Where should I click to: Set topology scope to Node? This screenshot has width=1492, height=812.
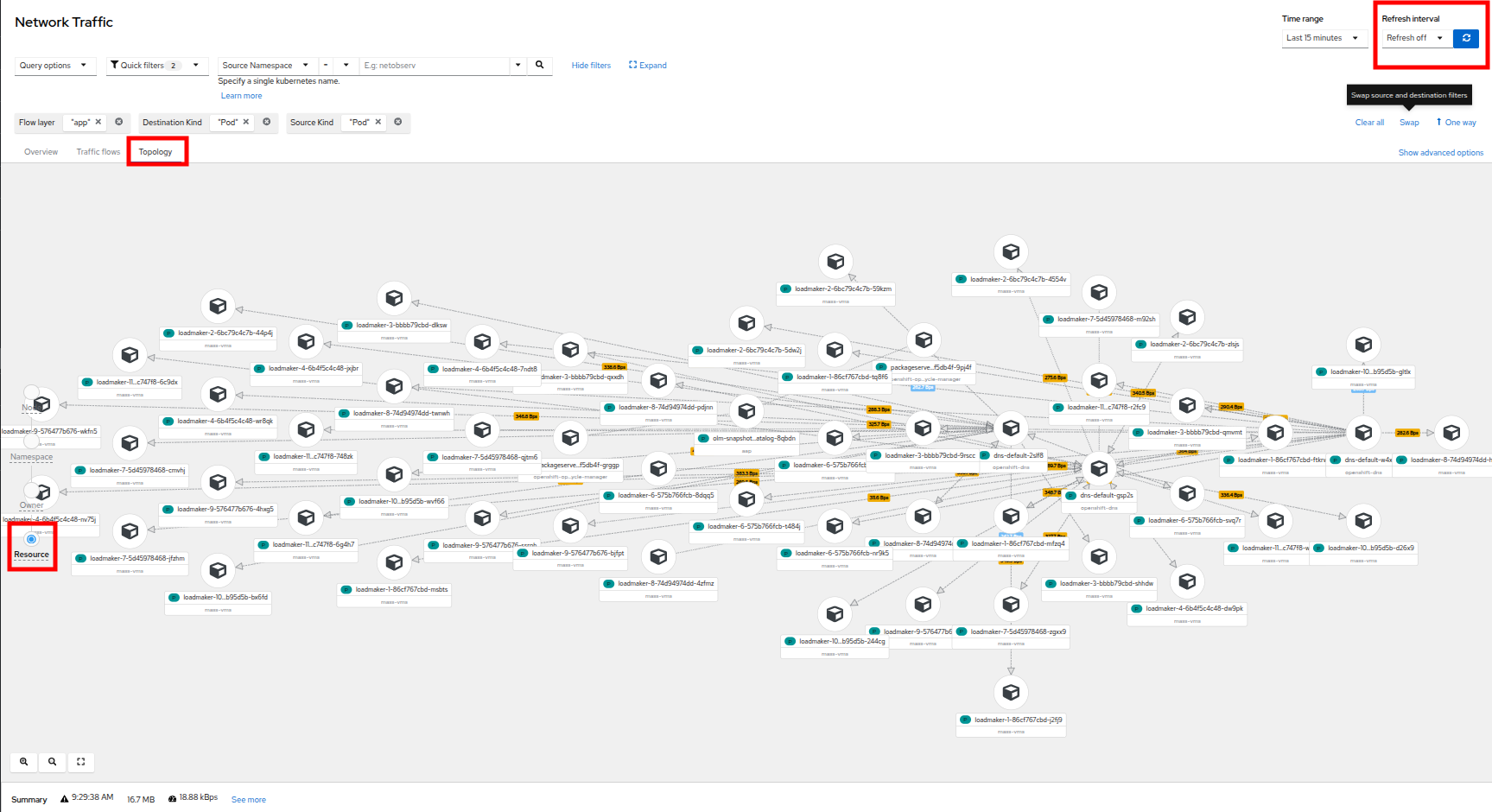(31, 393)
